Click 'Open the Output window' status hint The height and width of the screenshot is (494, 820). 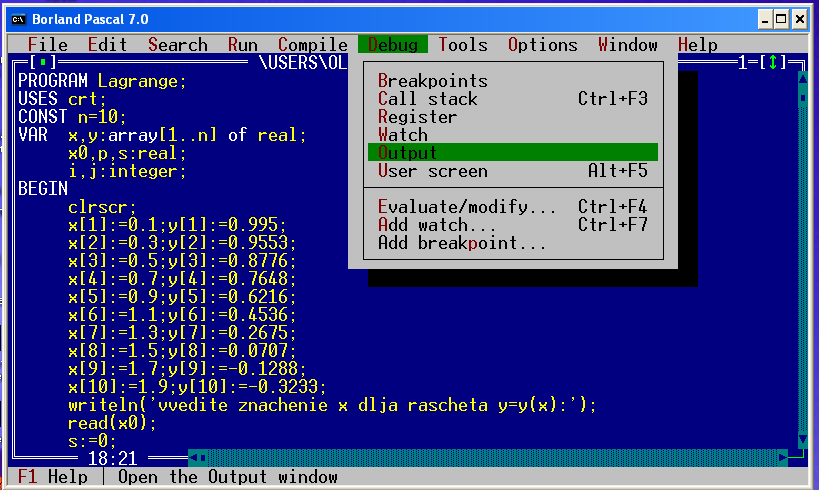pyautogui.click(x=228, y=477)
